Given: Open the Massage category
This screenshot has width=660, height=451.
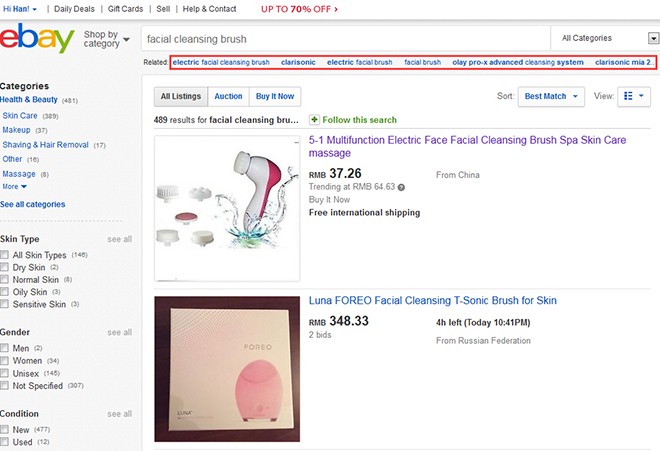Looking at the screenshot, I should coord(19,174).
